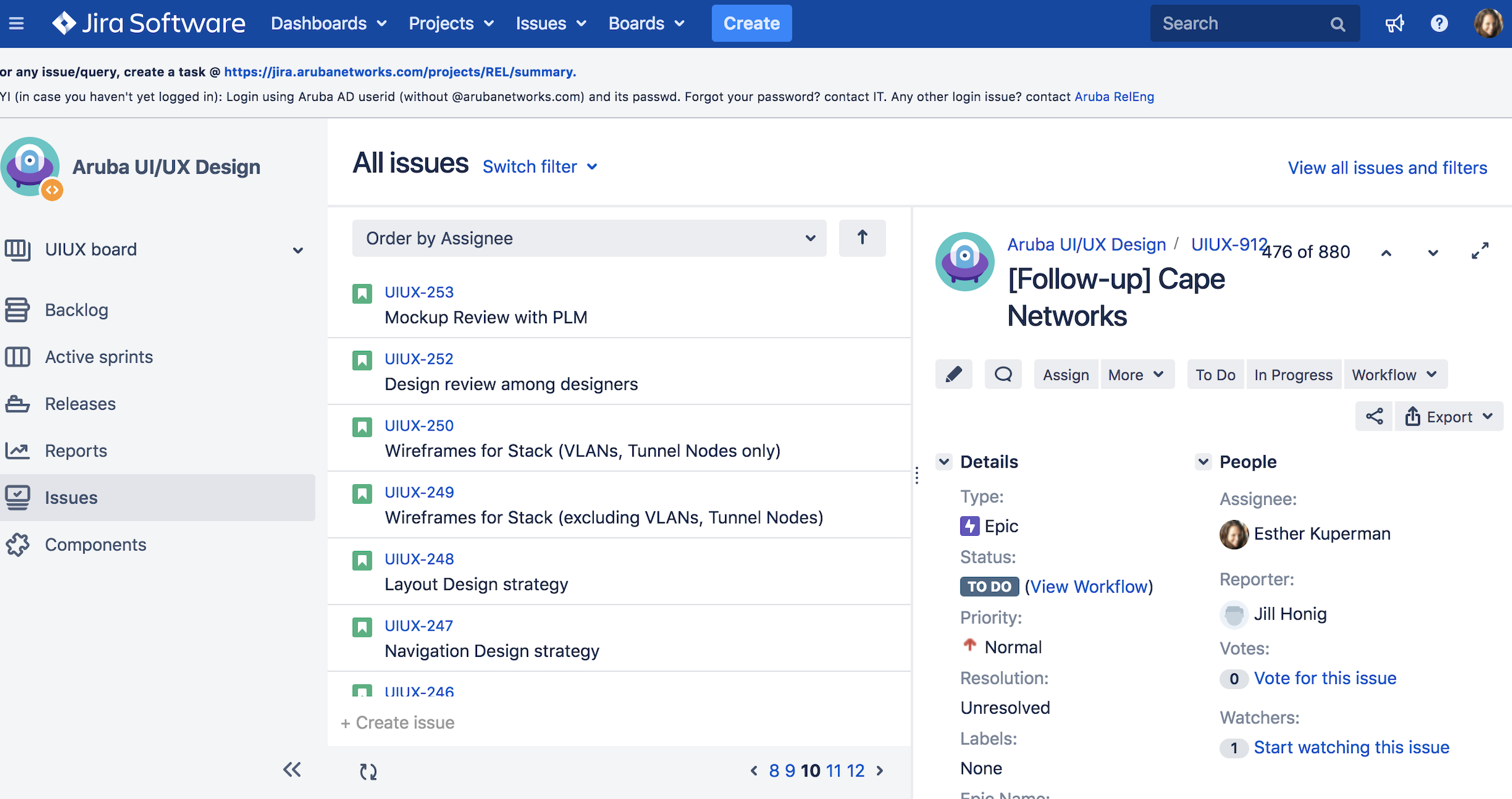Go to next issue with down chevron
1512x799 pixels.
[x=1433, y=252]
